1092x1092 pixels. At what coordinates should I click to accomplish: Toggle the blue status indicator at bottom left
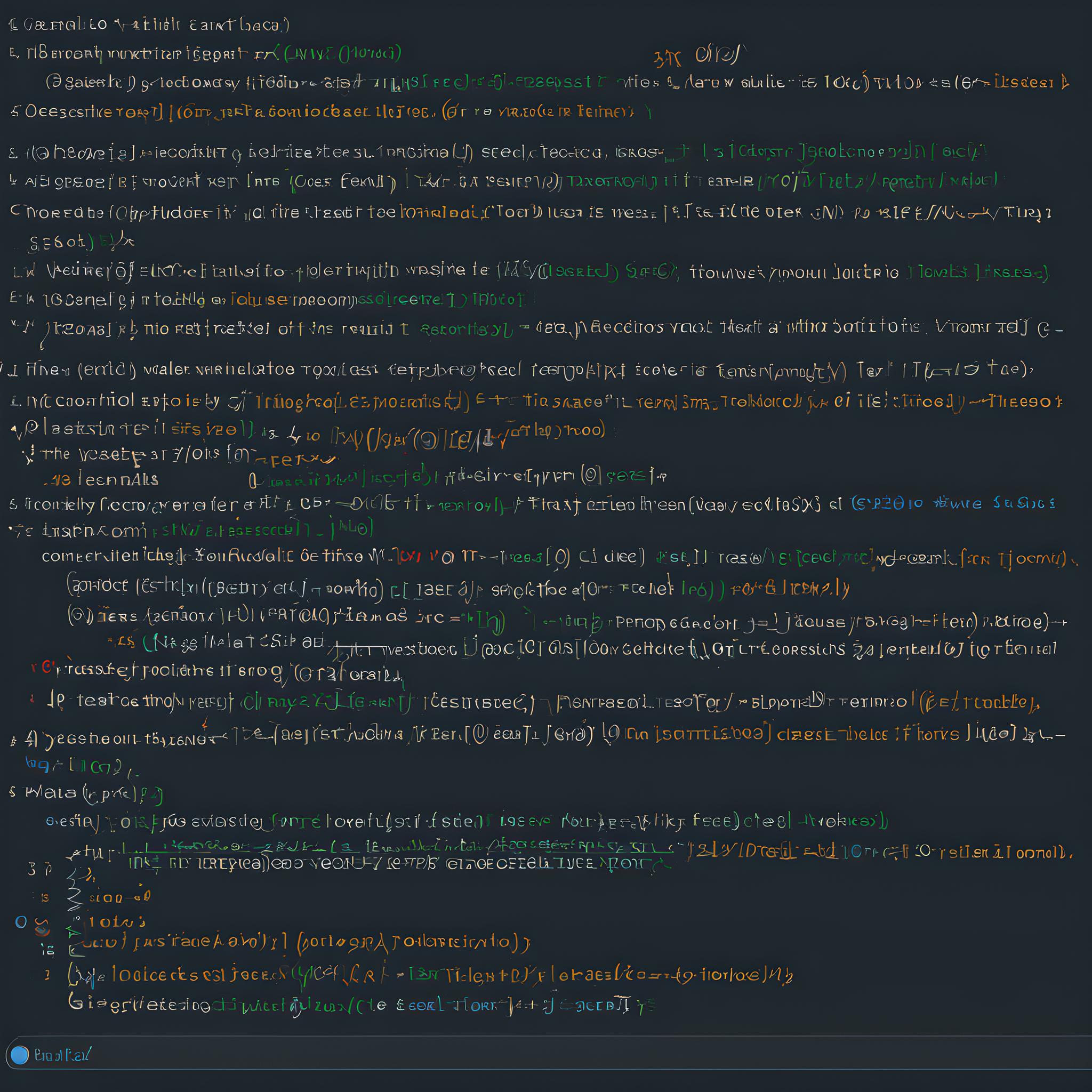click(x=20, y=1055)
